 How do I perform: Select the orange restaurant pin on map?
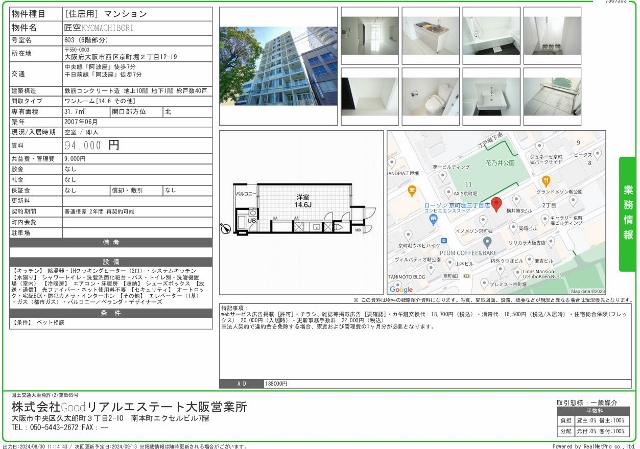click(546, 180)
